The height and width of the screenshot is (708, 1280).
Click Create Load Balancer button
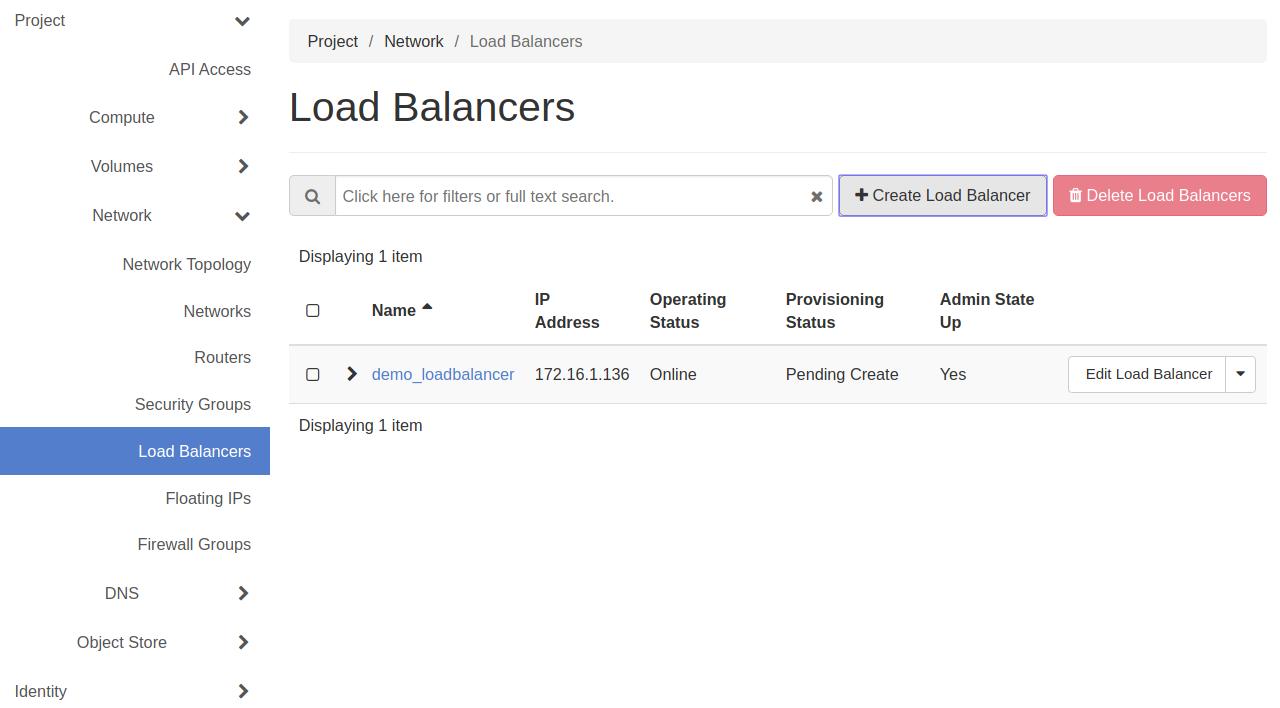(942, 196)
